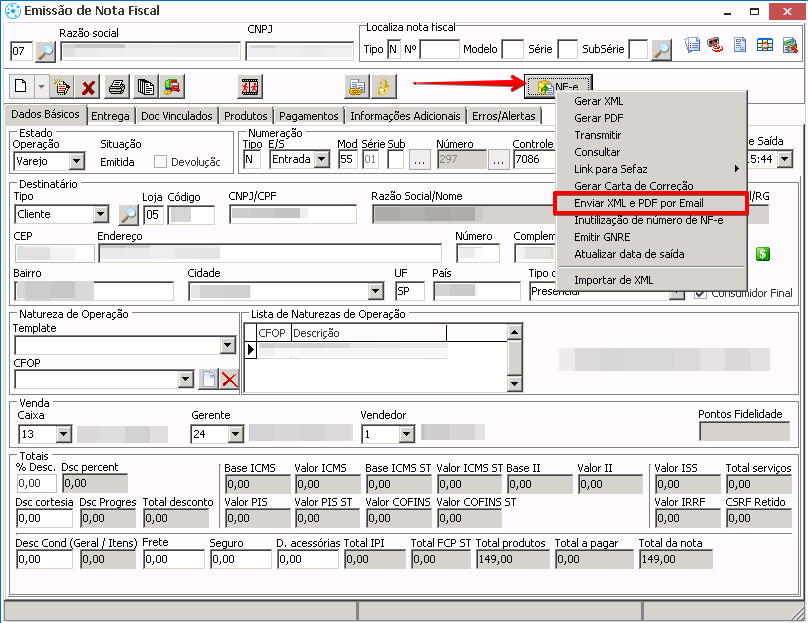This screenshot has width=808, height=623.
Task: Choose Consultar in the NF-e menu
Action: 652,152
